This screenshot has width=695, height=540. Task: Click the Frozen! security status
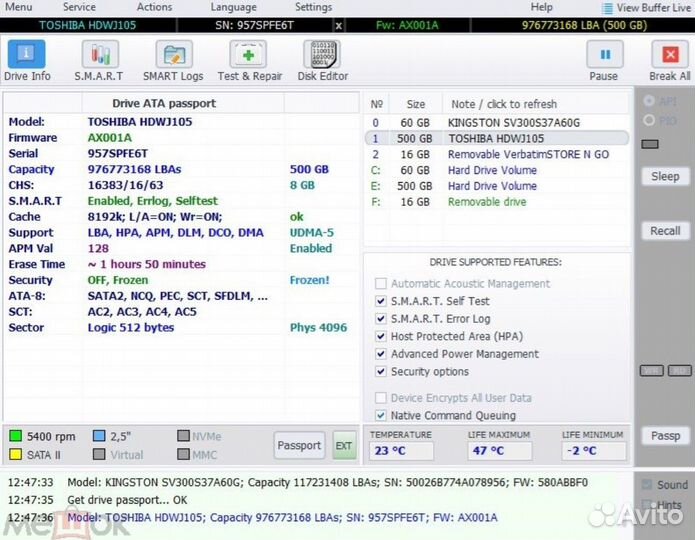(x=310, y=280)
